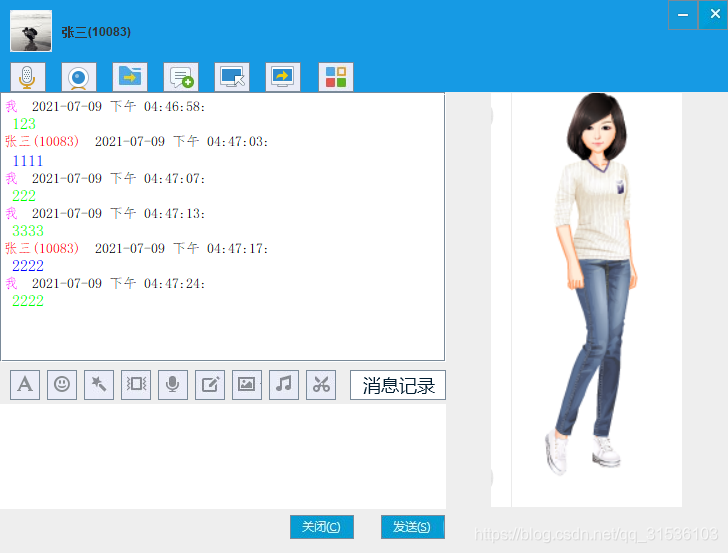
Task: Click the green 2222 message at 04:47:24
Action: 28,301
